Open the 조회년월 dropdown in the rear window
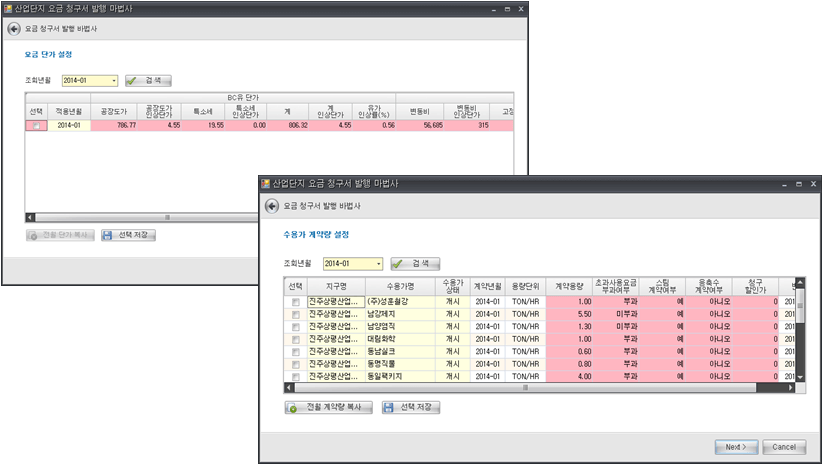823x465 pixels. [114, 80]
